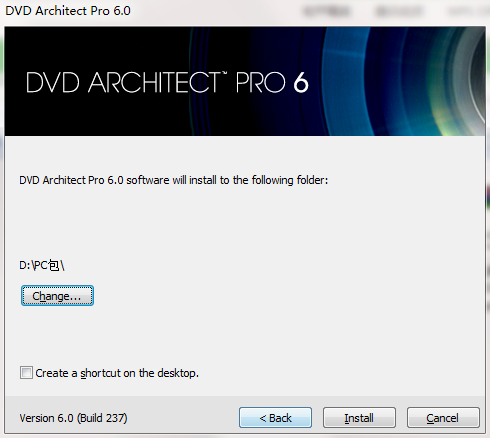Click the blurred background text beside the title
The width and height of the screenshot is (490, 438).
click(x=393, y=11)
